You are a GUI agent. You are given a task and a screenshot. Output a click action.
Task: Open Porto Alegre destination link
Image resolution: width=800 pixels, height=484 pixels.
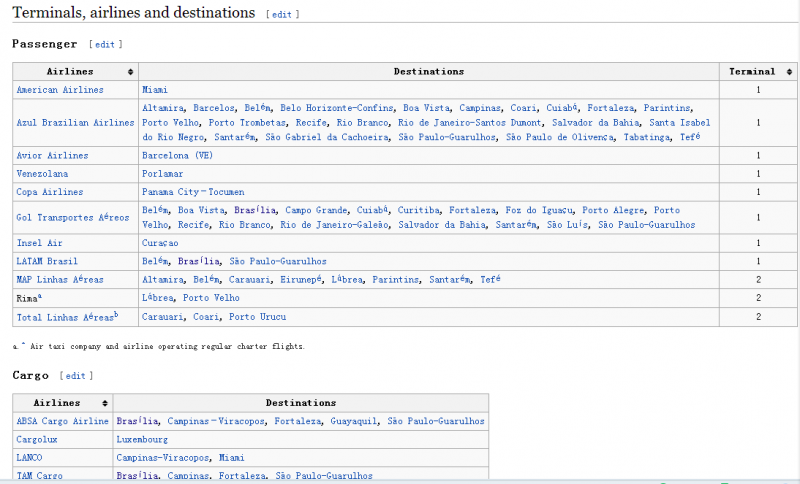pyautogui.click(x=613, y=210)
